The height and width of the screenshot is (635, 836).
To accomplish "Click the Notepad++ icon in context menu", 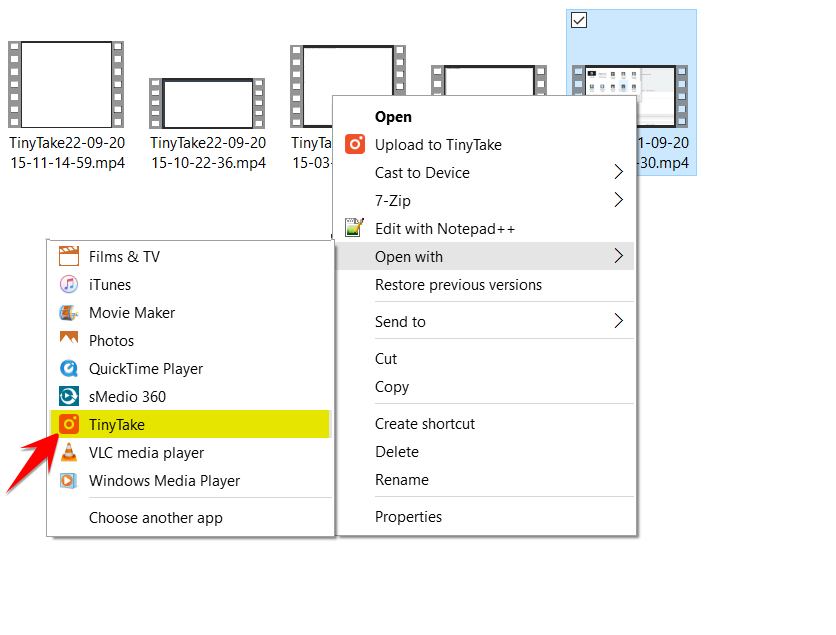I will [355, 228].
